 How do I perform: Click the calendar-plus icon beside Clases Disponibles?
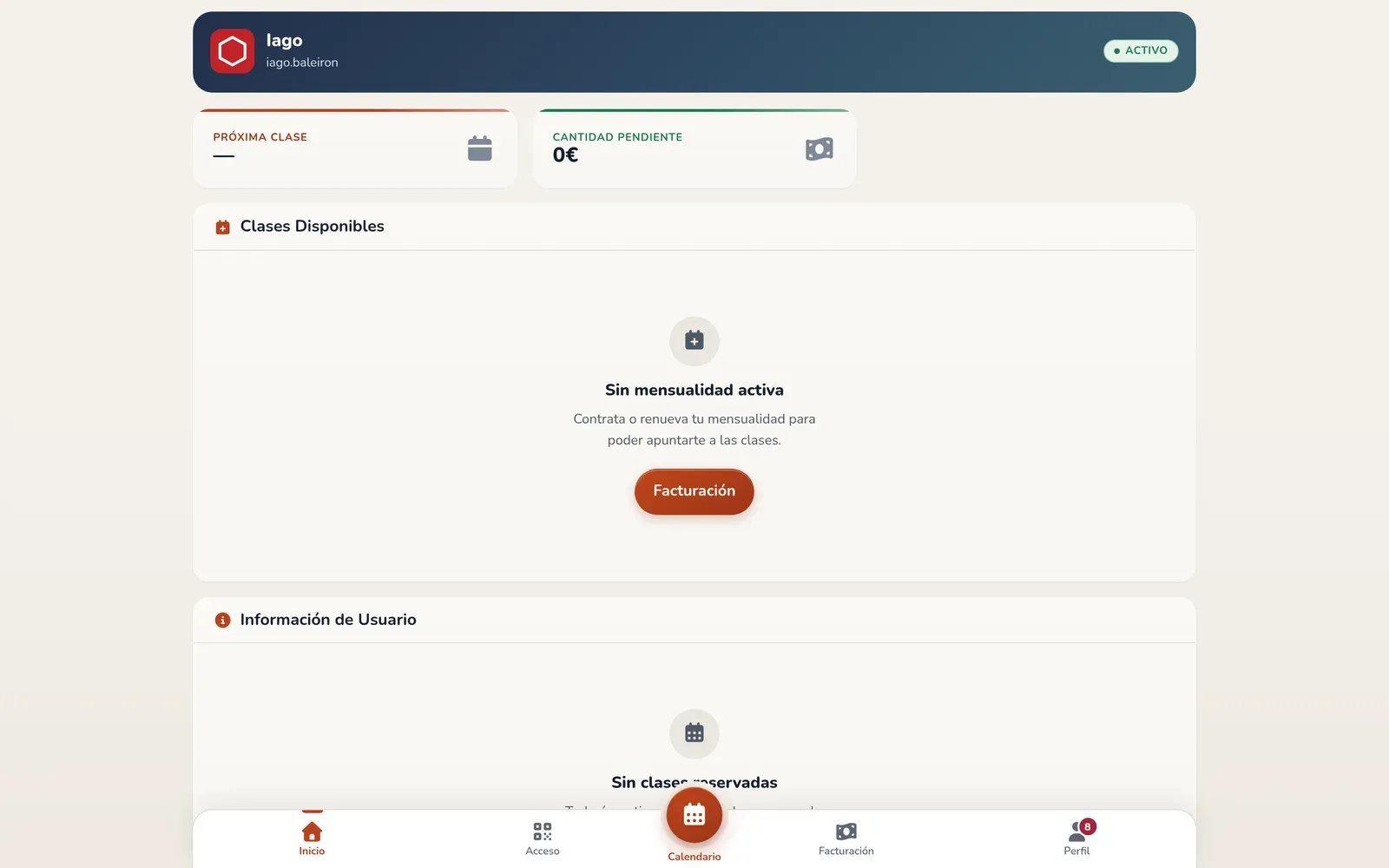pyautogui.click(x=222, y=227)
